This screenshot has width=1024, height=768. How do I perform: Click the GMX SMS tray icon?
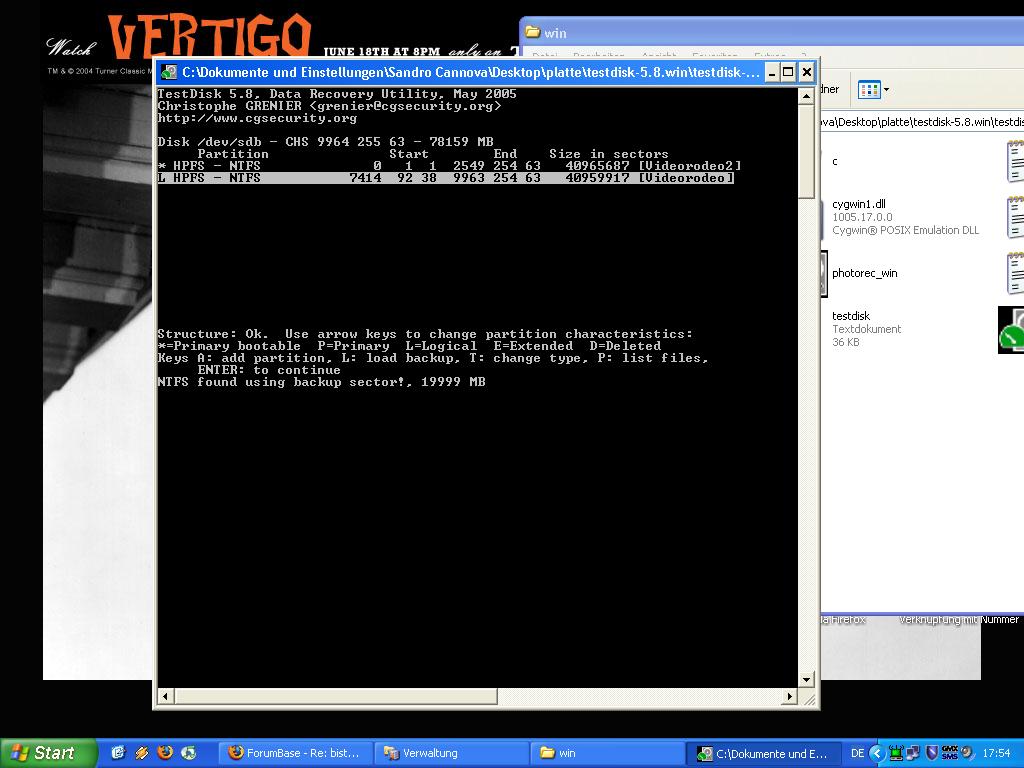click(950, 753)
